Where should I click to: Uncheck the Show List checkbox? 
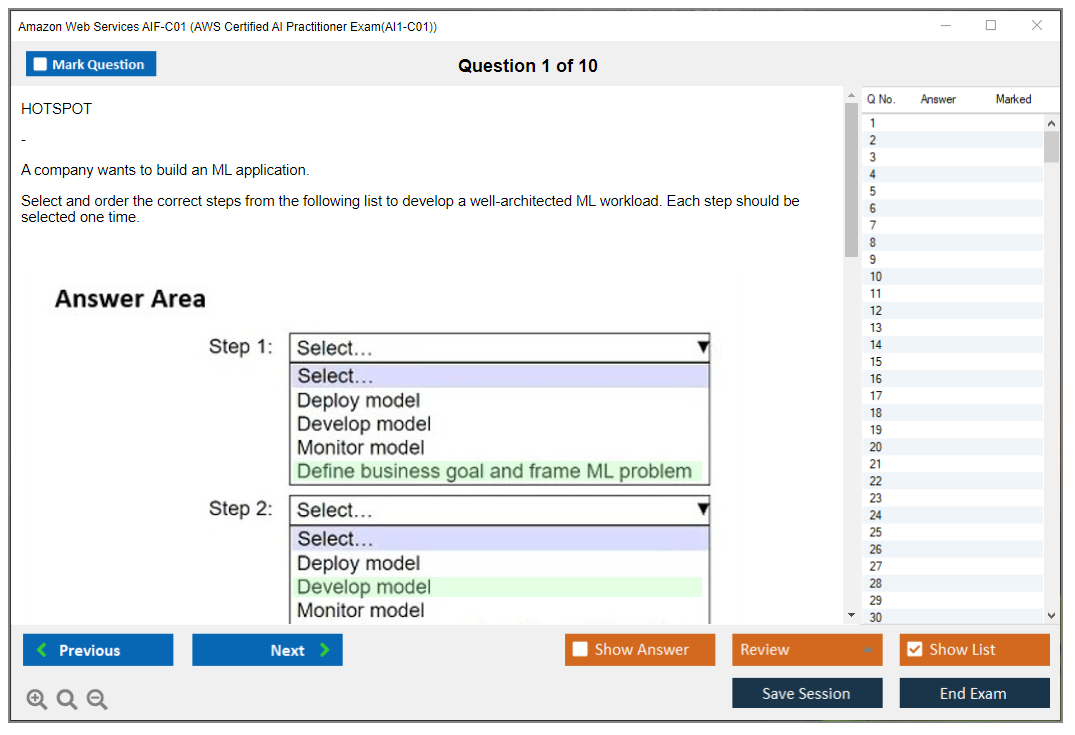click(914, 650)
